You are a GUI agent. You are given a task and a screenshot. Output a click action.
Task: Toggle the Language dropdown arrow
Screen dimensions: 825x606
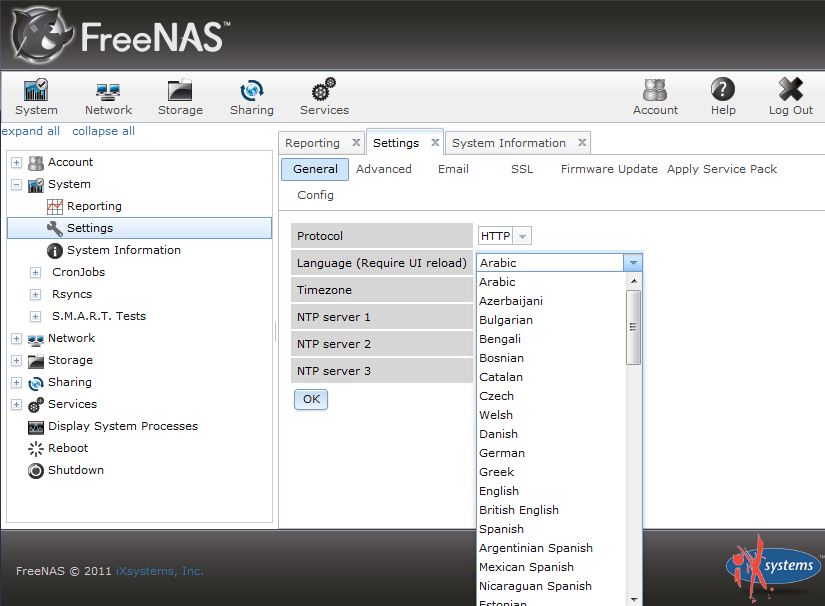click(632, 263)
